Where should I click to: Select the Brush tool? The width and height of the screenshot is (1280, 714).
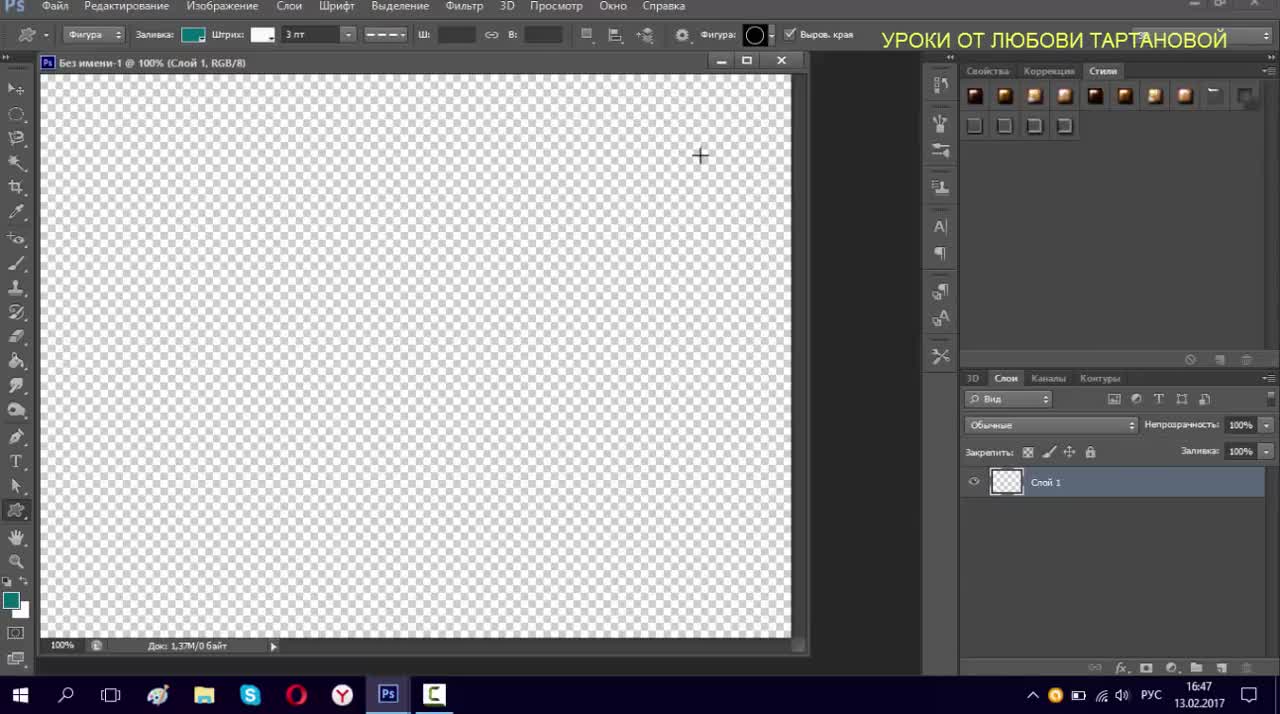(x=16, y=263)
